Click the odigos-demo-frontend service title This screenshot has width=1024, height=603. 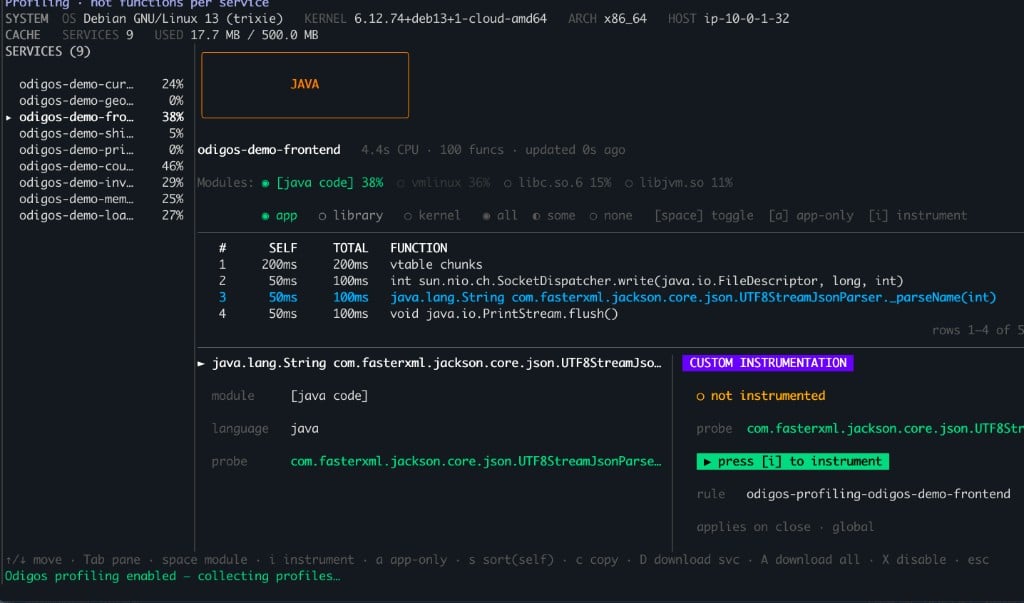[x=269, y=150]
